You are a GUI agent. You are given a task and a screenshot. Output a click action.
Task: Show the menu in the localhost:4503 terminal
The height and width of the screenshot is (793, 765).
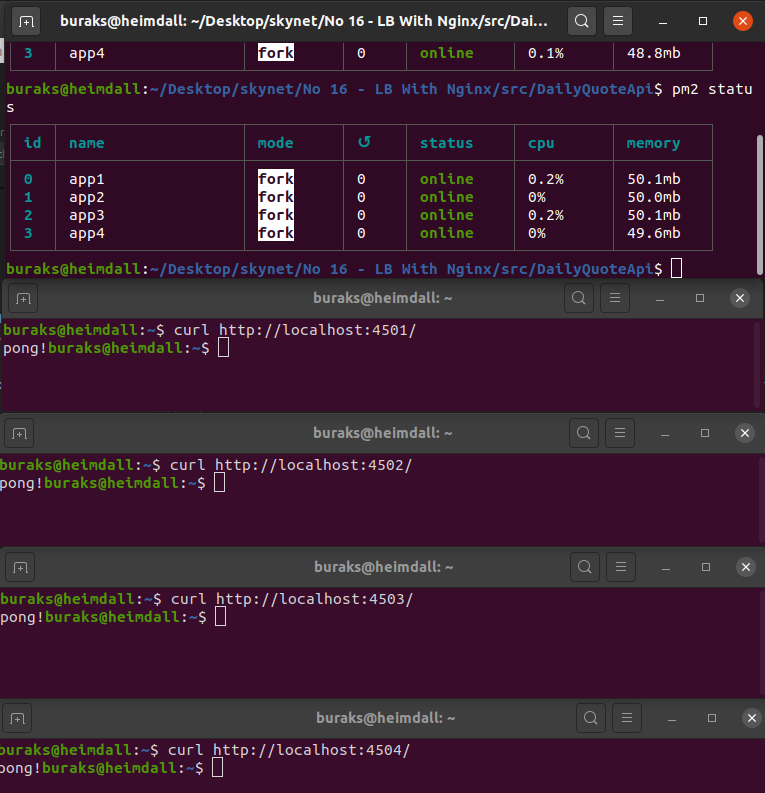click(622, 567)
